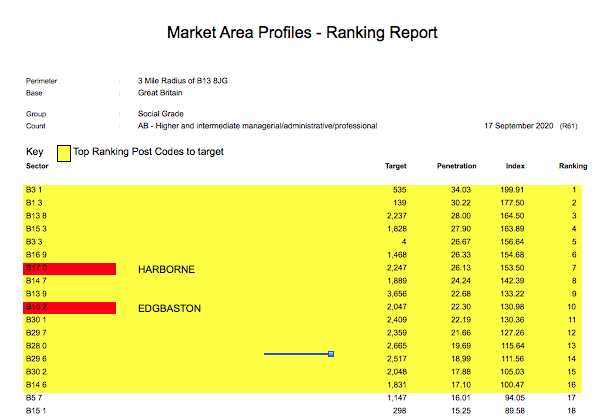The width and height of the screenshot is (595, 419).
Task: Click the Penetration column header
Action: coord(456,166)
